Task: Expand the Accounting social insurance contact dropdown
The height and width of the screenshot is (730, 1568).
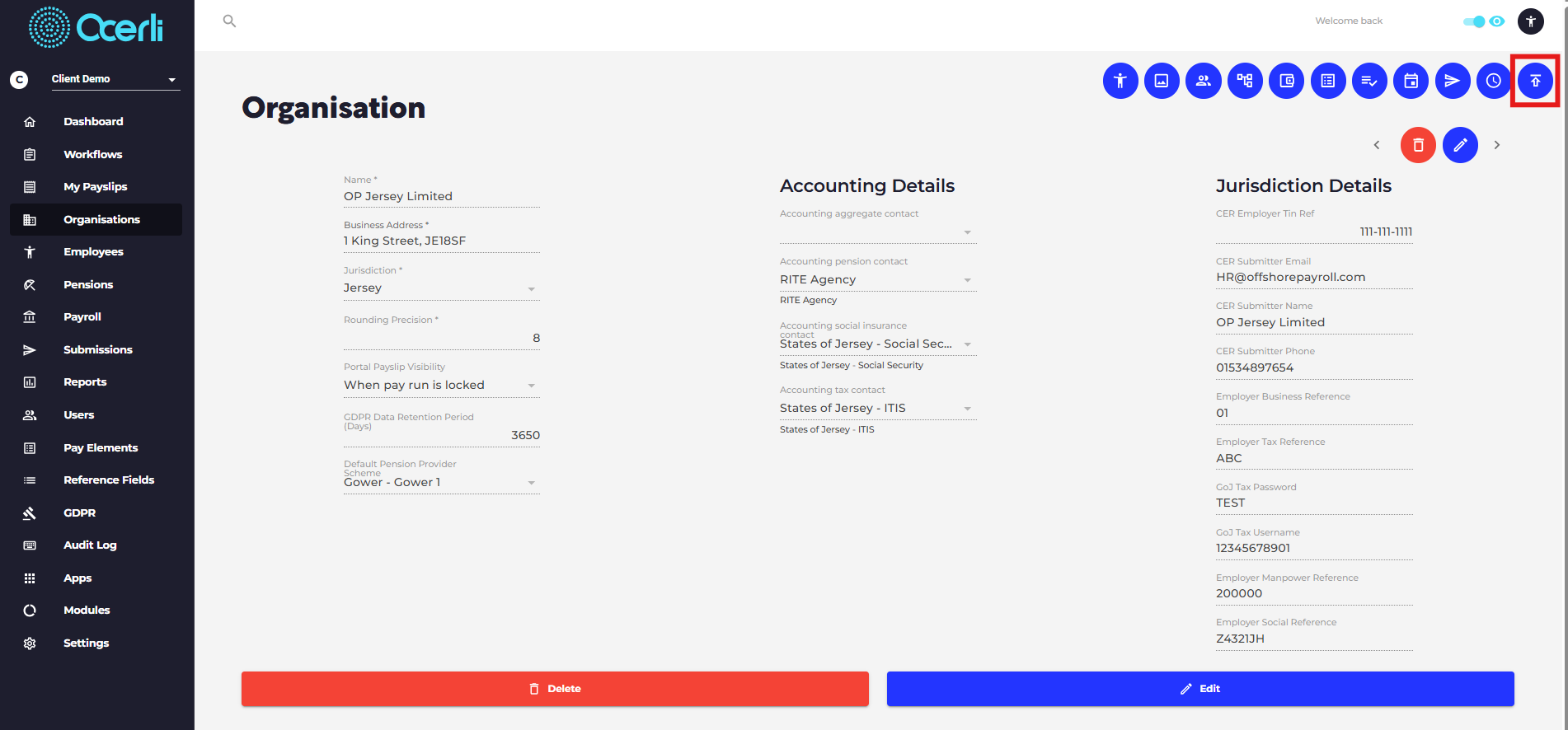Action: (x=878, y=344)
